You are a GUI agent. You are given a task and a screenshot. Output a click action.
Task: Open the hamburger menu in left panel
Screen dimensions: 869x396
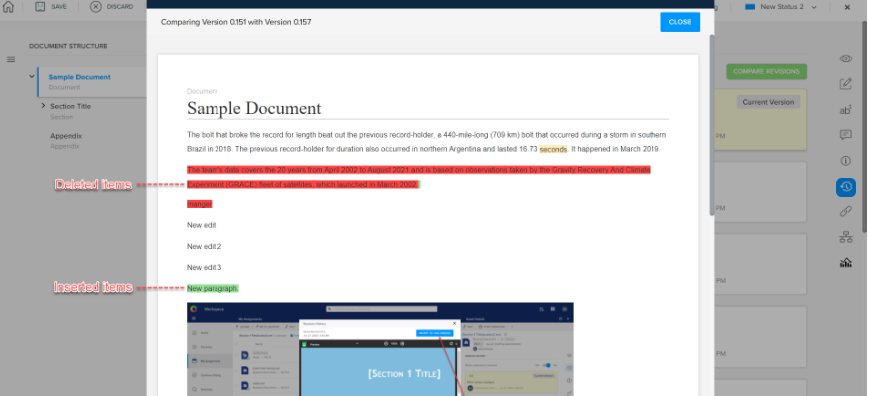click(11, 59)
